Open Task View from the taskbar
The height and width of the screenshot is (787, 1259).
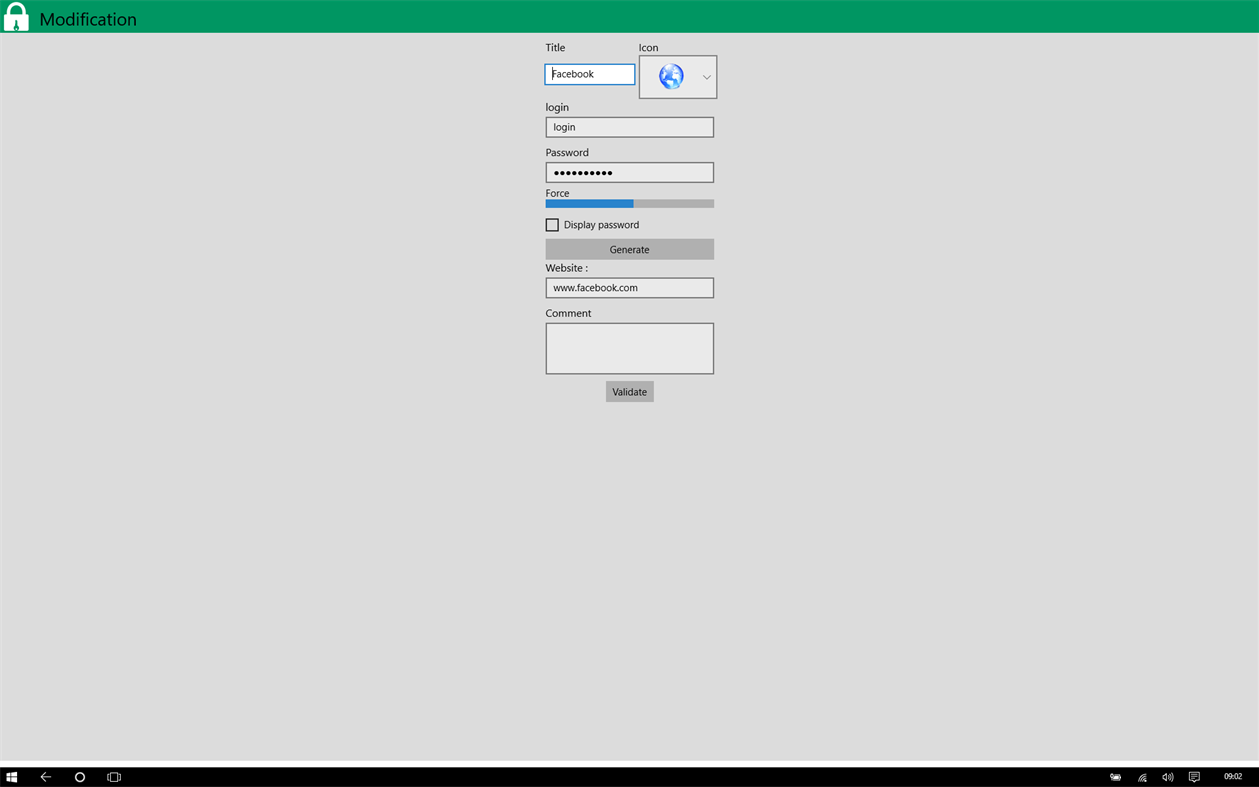coord(113,776)
